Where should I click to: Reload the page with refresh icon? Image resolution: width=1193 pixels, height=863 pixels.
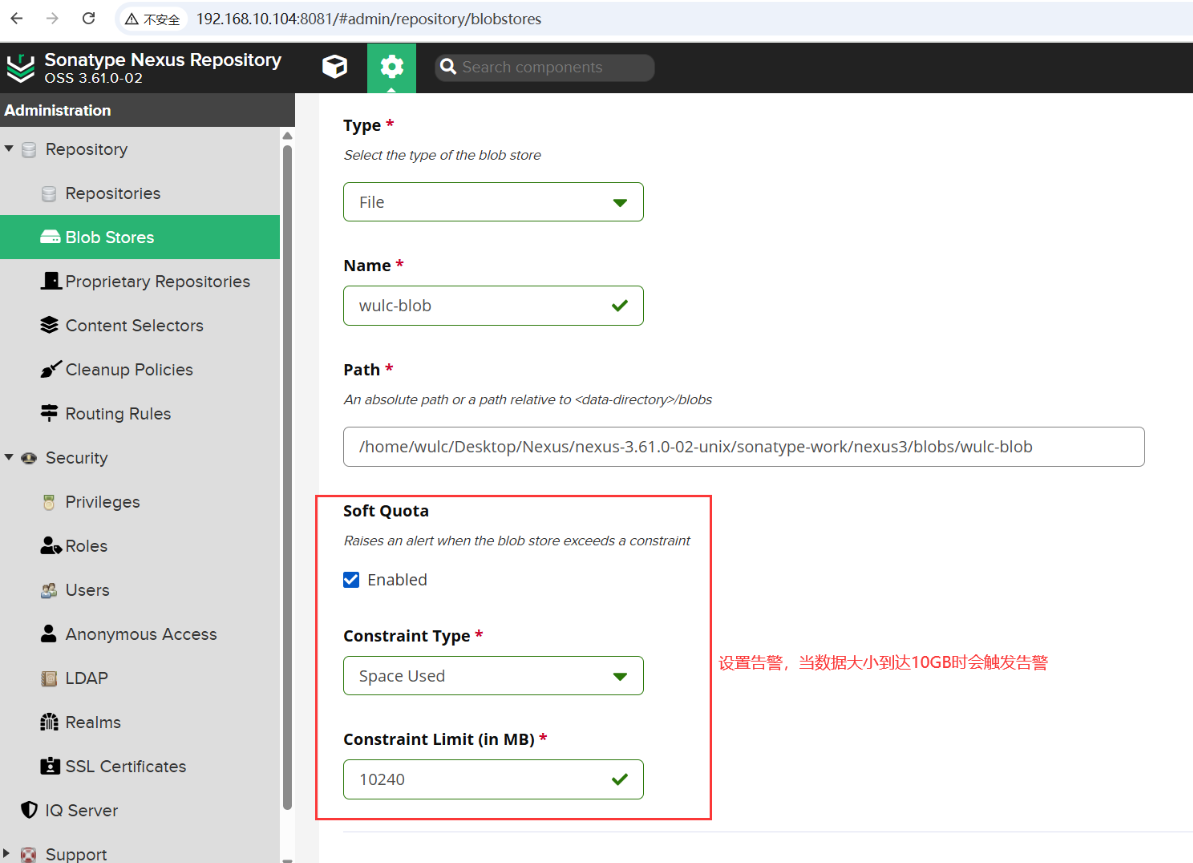(88, 18)
